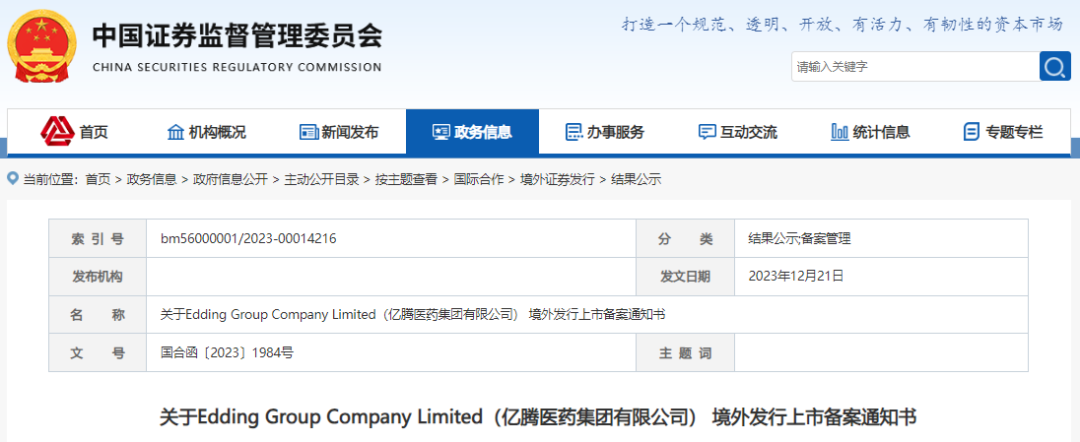Go to 首页 in the breadcrumb
Image resolution: width=1080 pixels, height=442 pixels.
point(98,180)
